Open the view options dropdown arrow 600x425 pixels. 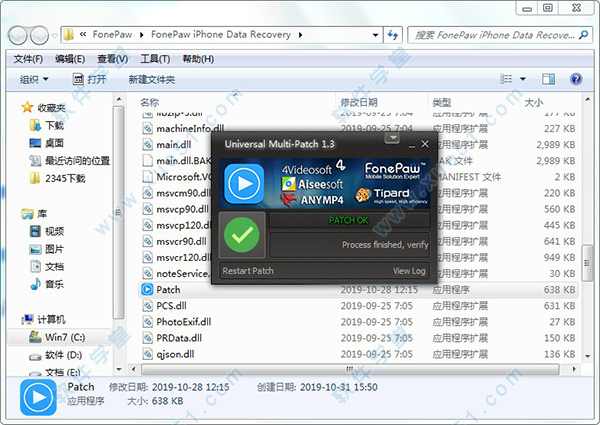coord(523,79)
